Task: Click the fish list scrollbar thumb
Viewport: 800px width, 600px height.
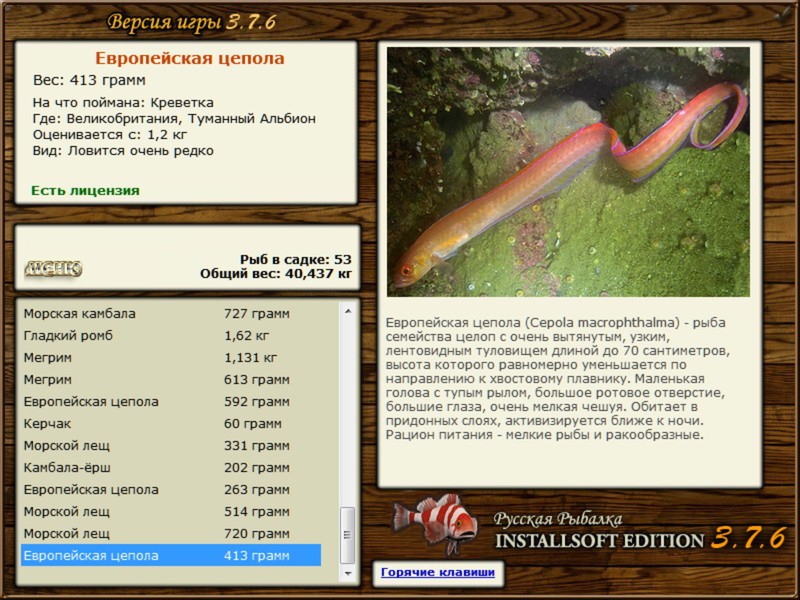Action: pos(348,535)
